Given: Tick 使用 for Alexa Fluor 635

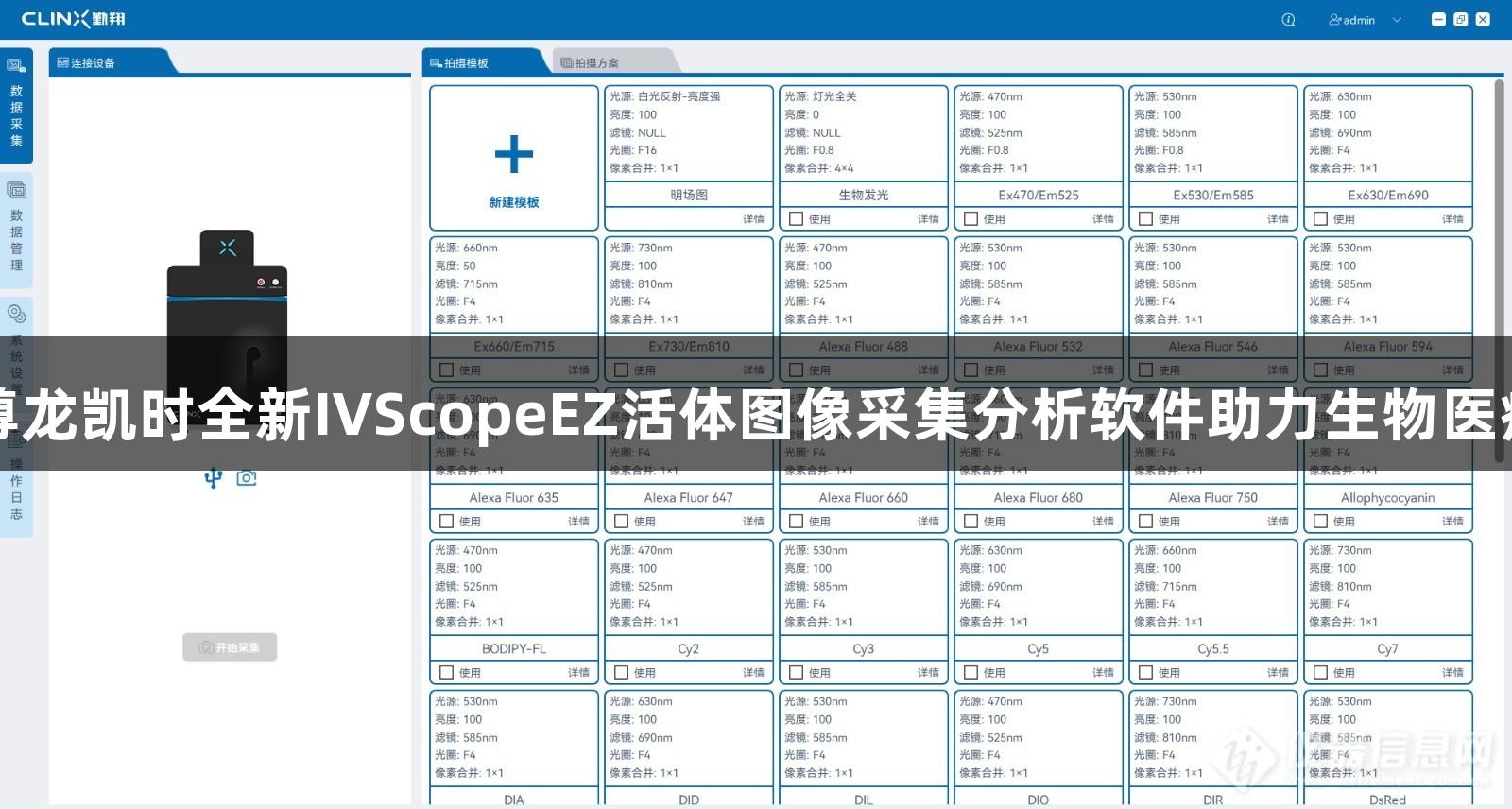Looking at the screenshot, I should click(447, 522).
